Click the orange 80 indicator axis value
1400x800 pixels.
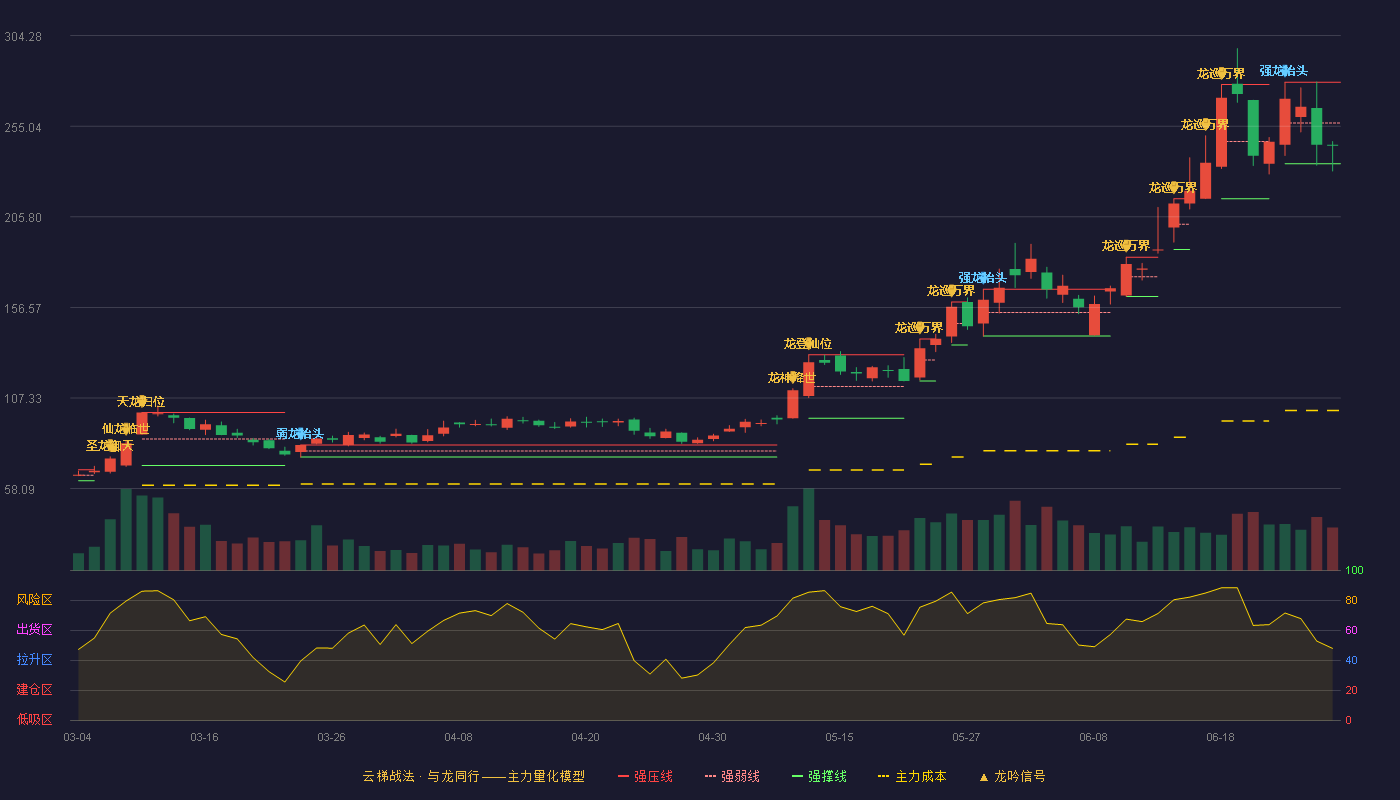[1351, 600]
